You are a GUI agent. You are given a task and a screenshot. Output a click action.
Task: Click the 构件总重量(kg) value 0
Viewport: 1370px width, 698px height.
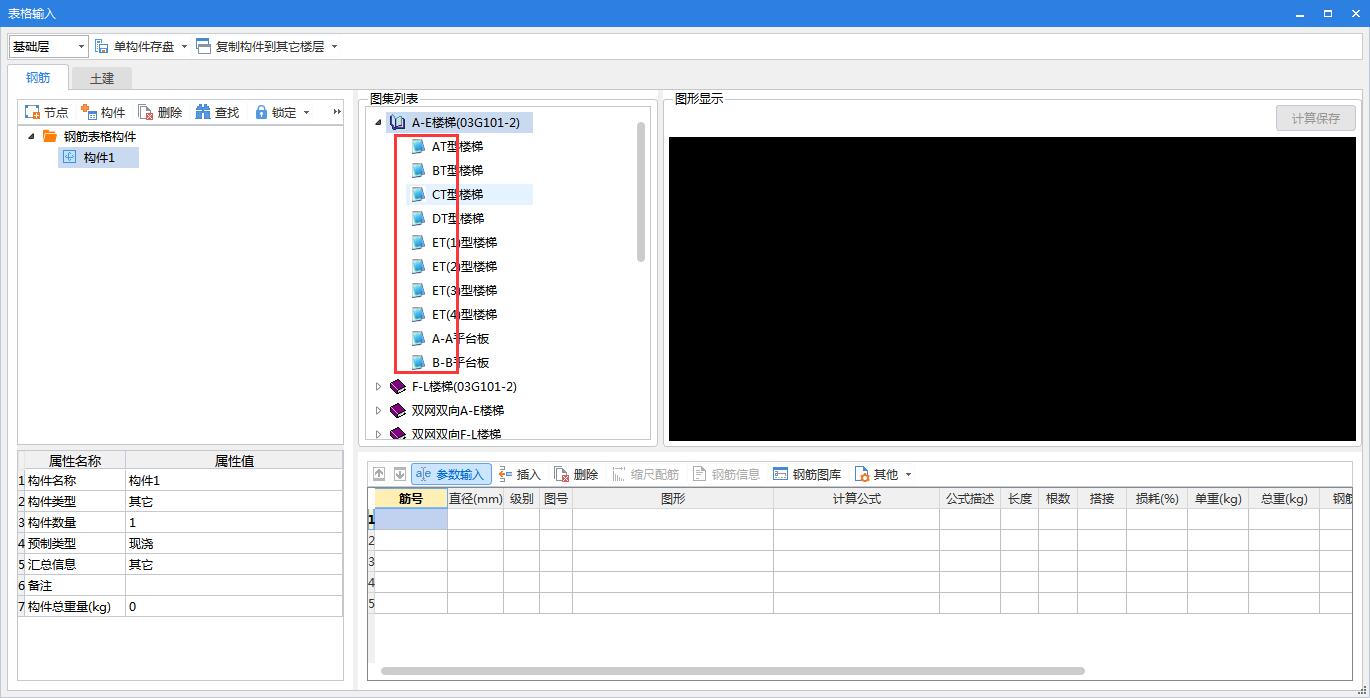[x=233, y=607]
